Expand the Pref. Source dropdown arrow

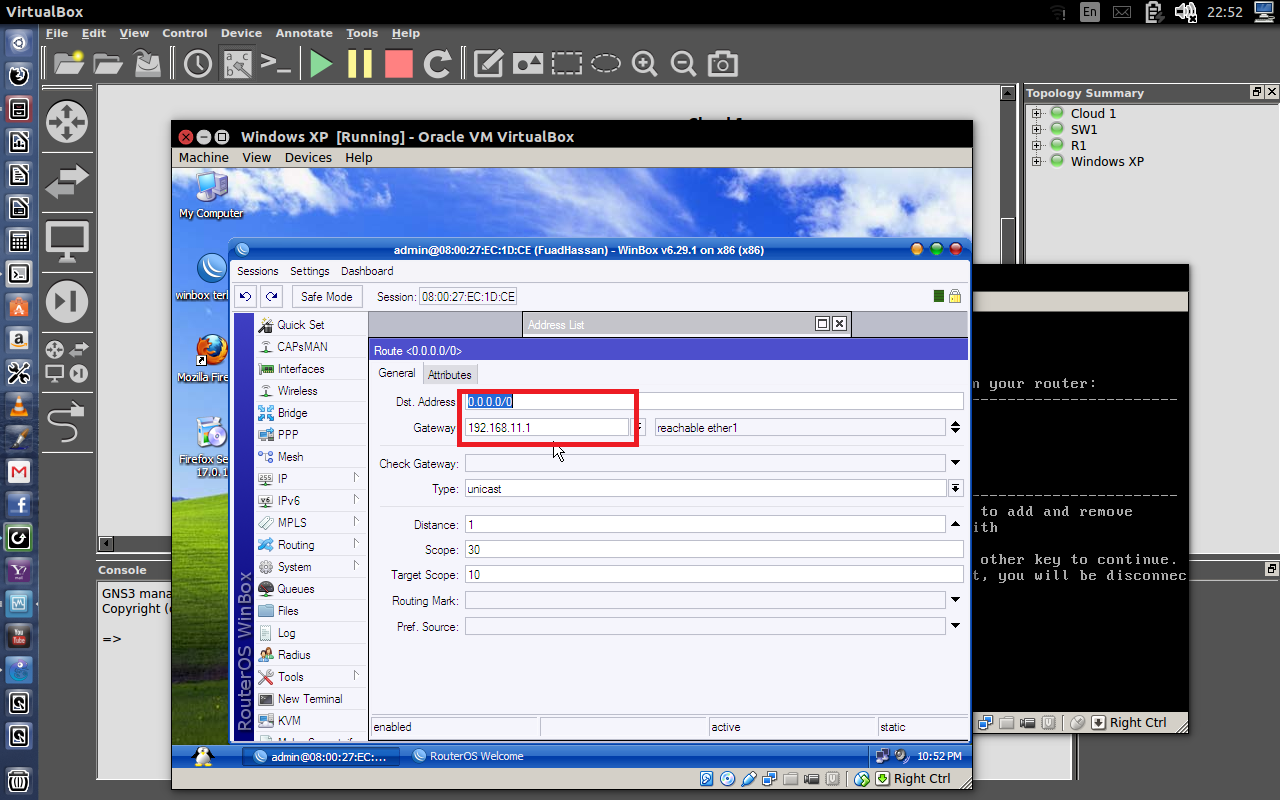(956, 626)
